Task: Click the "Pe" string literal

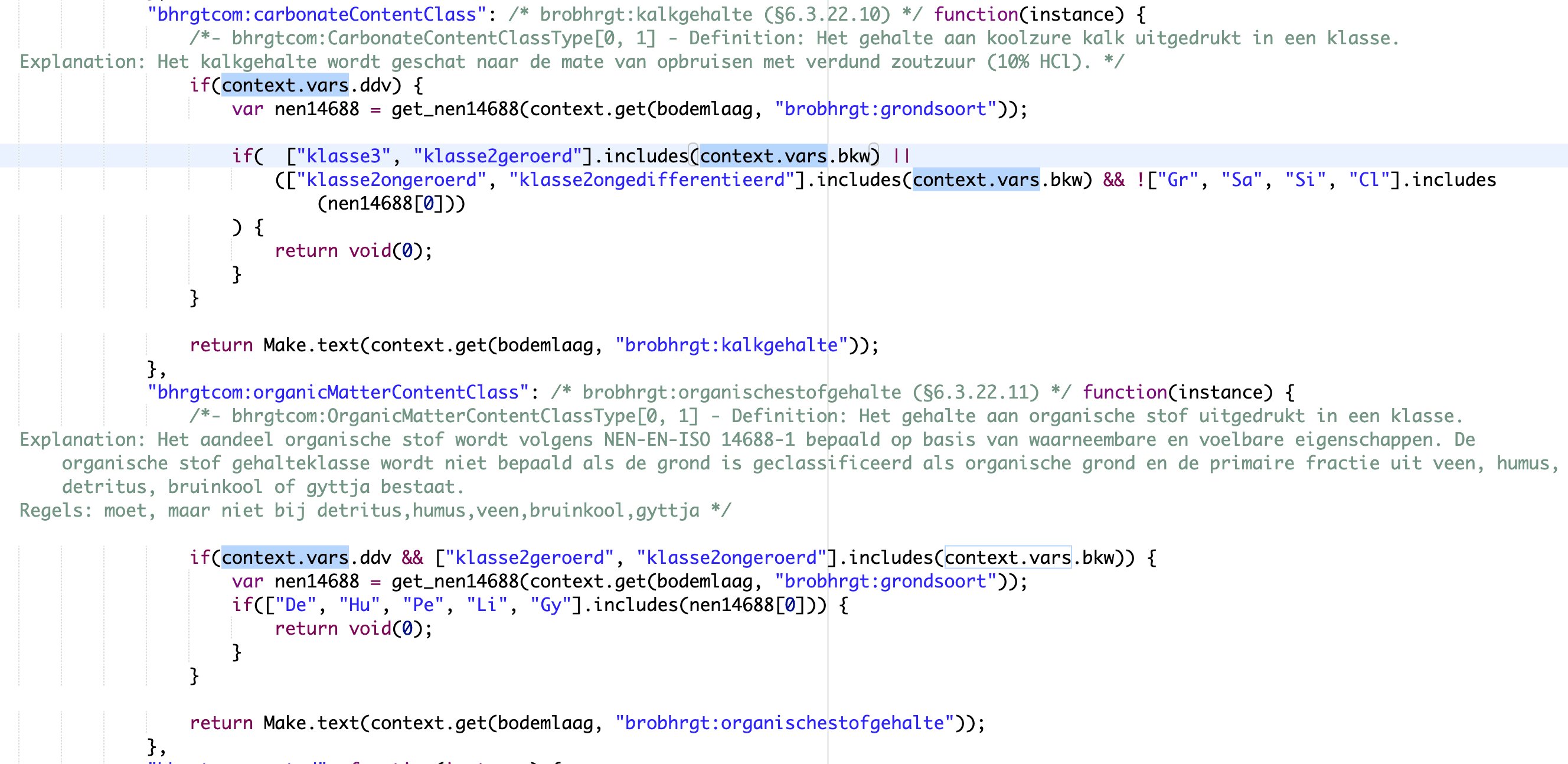Action: [424, 606]
